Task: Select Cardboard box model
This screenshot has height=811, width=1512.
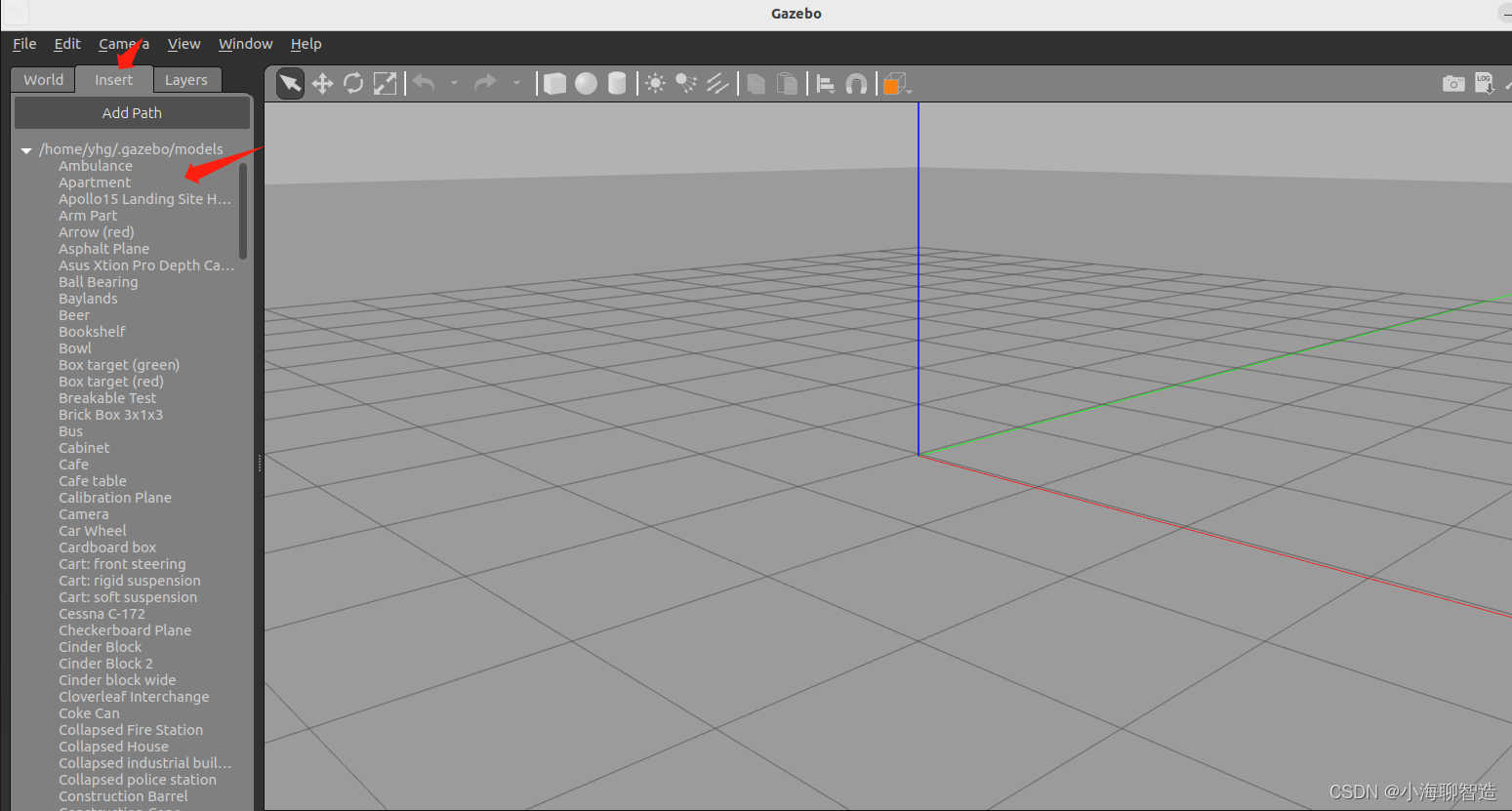Action: 107,547
